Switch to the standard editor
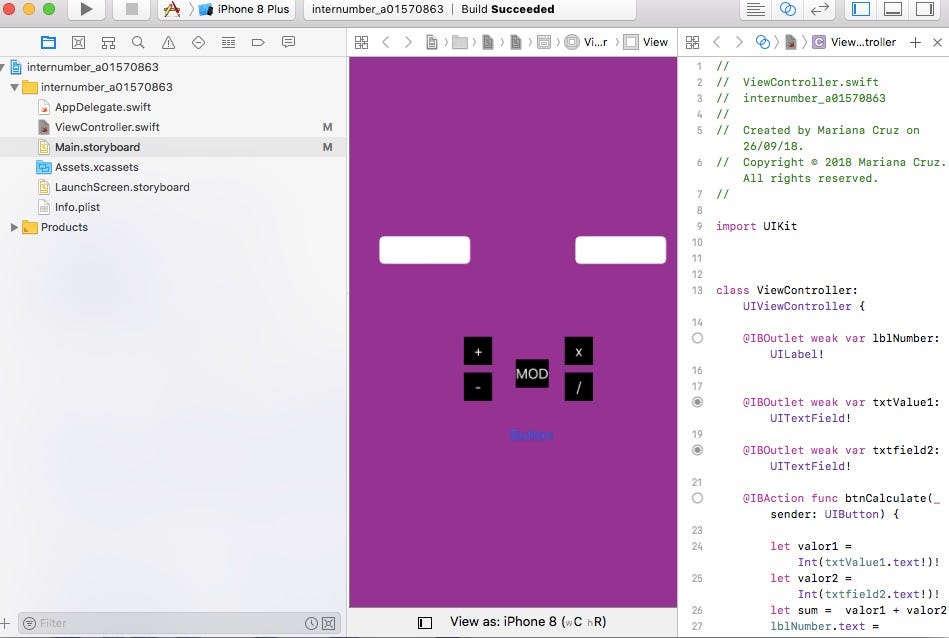Viewport: 949px width, 638px height. pyautogui.click(x=755, y=9)
